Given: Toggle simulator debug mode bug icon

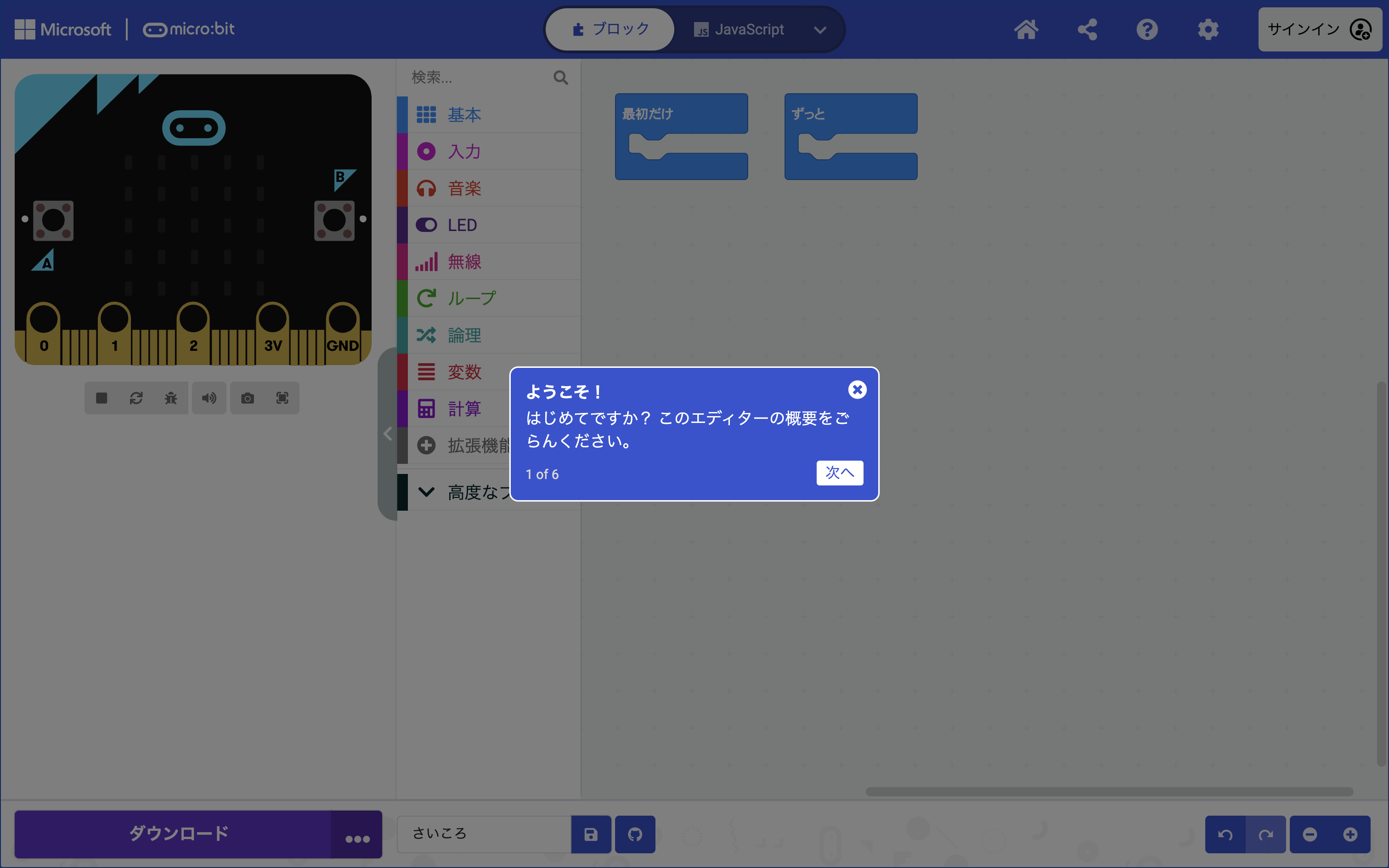Looking at the screenshot, I should (170, 398).
